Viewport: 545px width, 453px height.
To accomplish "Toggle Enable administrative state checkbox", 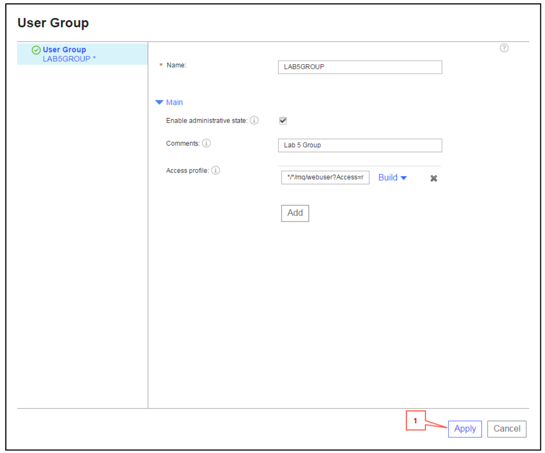I will [283, 121].
